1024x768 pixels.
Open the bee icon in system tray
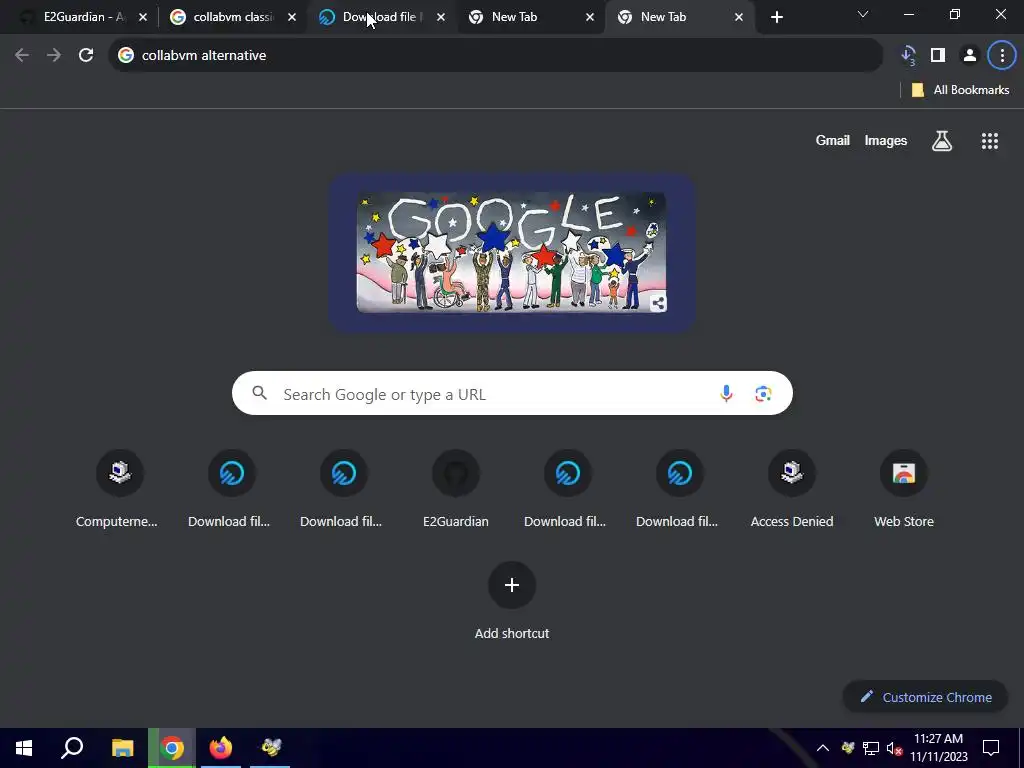[x=848, y=748]
